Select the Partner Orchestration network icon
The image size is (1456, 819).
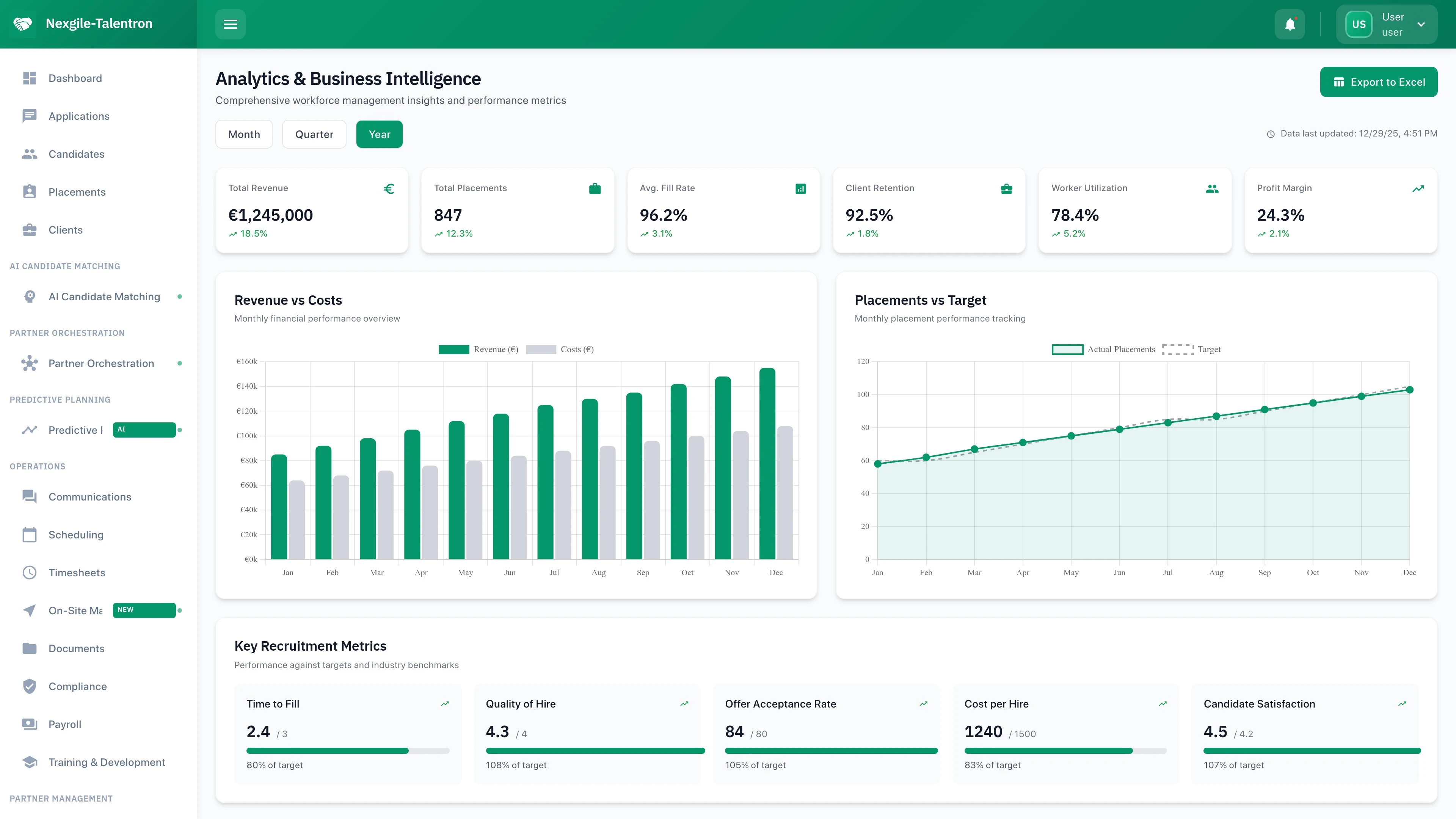tap(30, 364)
